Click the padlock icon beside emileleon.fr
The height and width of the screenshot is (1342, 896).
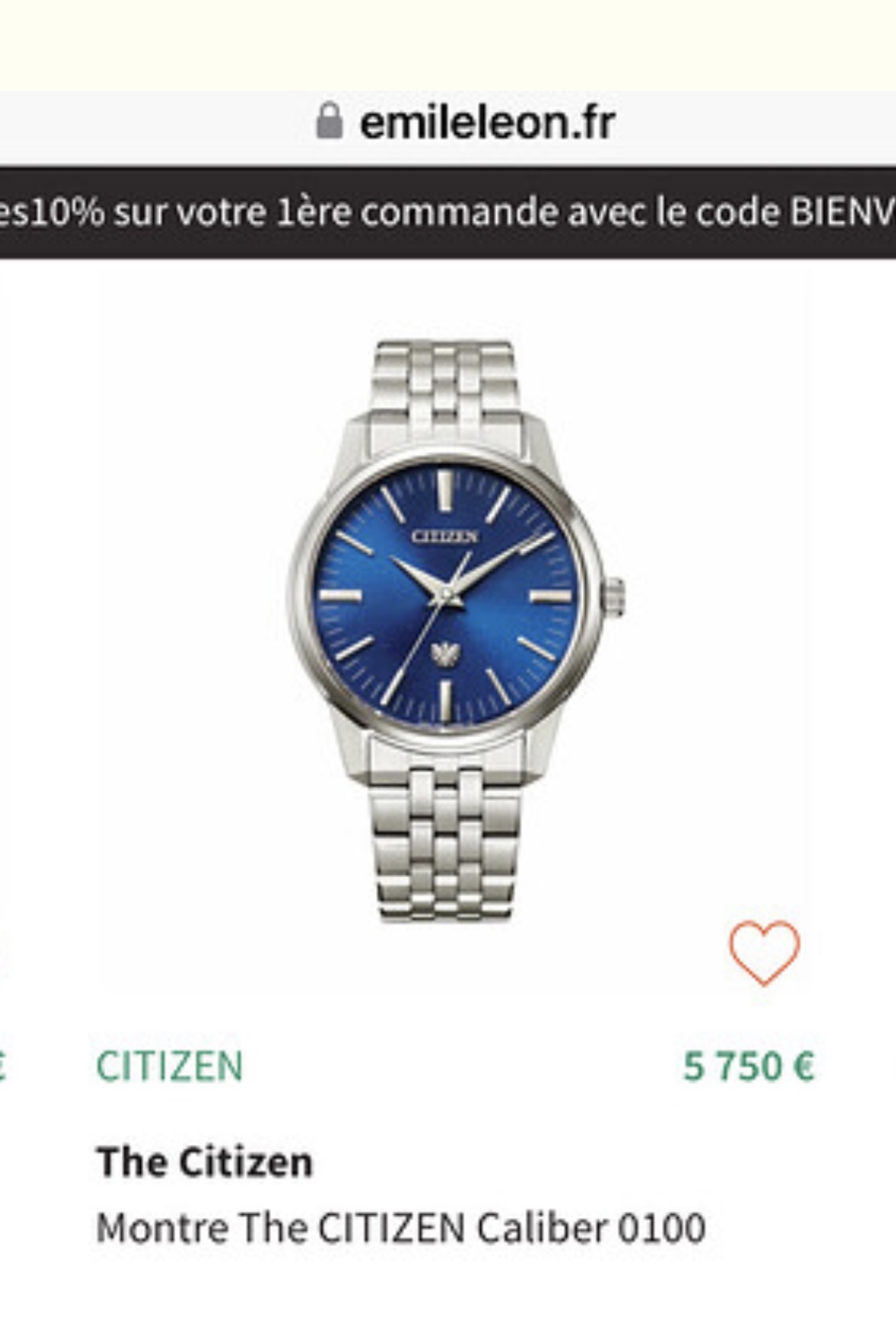[x=329, y=121]
